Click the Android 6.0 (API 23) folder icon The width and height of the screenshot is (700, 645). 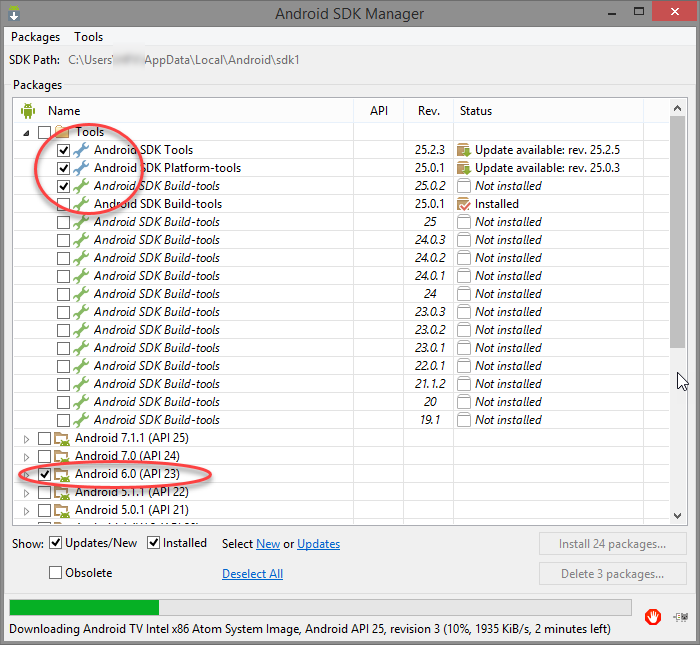(62, 474)
